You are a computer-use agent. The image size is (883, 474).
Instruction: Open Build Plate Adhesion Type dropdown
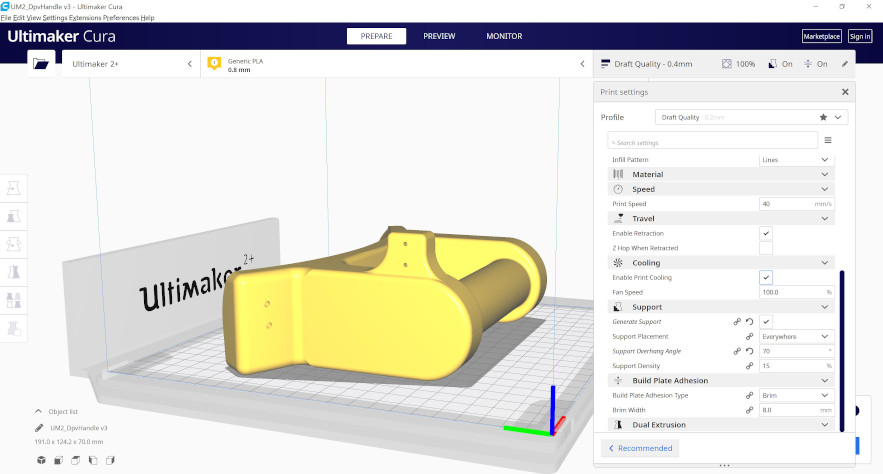coord(796,395)
